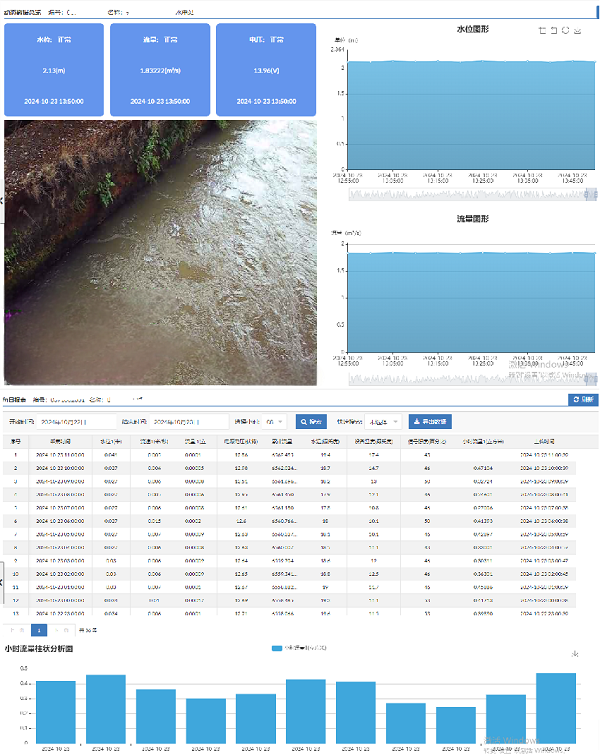Screen dimensions: 600x755
Task: Click the search button with magnifier icon
Action: [x=311, y=422]
